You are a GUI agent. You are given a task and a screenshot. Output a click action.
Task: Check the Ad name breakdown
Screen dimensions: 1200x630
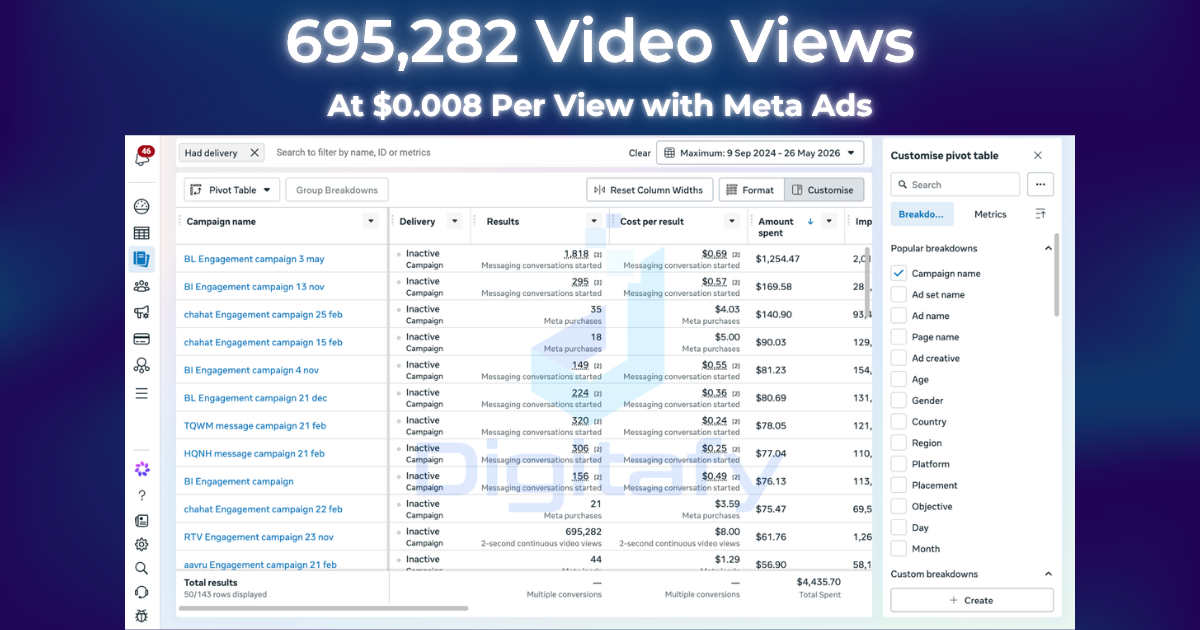point(898,316)
